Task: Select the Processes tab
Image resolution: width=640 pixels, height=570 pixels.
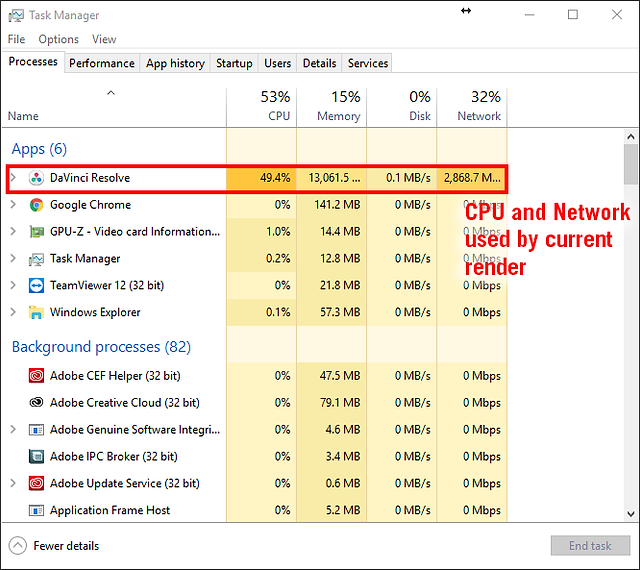Action: click(33, 62)
